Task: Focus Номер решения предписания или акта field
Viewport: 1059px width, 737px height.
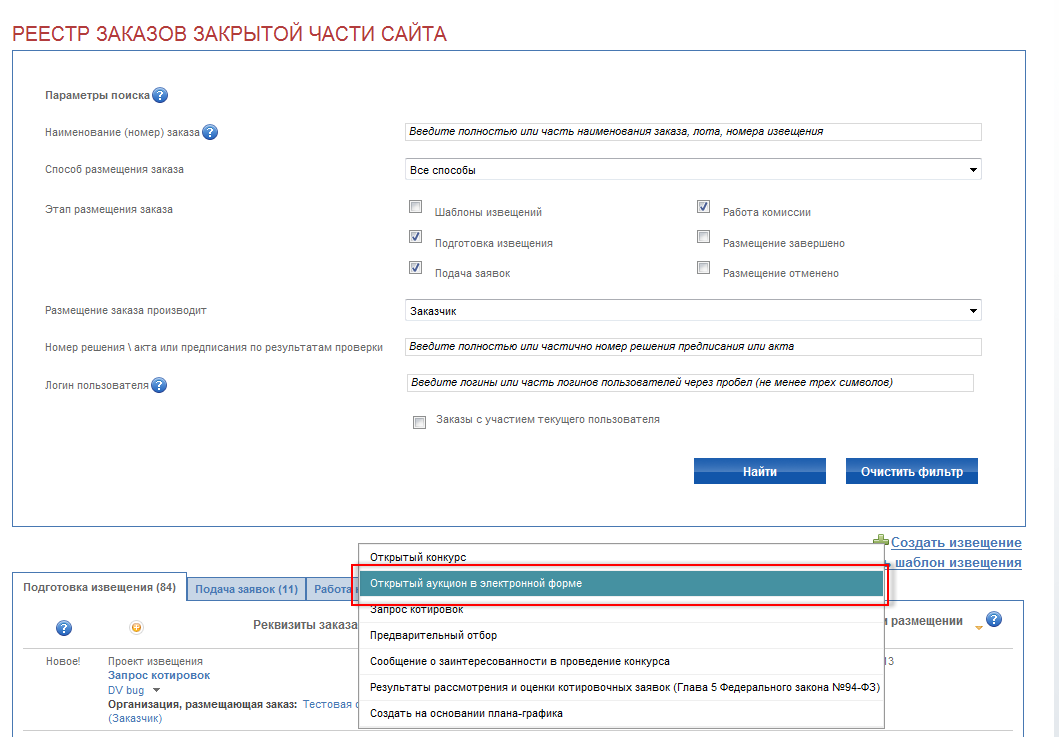Action: tap(693, 347)
